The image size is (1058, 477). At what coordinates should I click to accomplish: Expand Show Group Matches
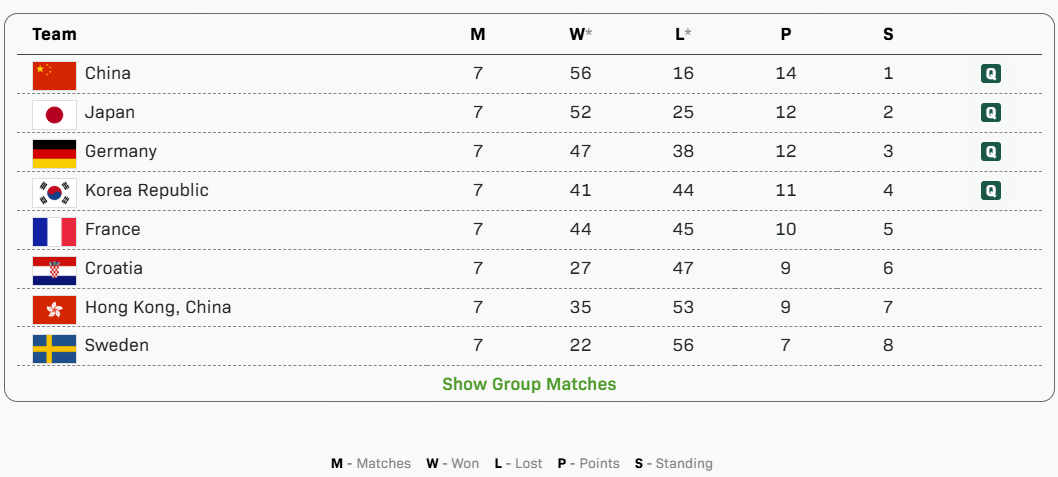tap(529, 384)
